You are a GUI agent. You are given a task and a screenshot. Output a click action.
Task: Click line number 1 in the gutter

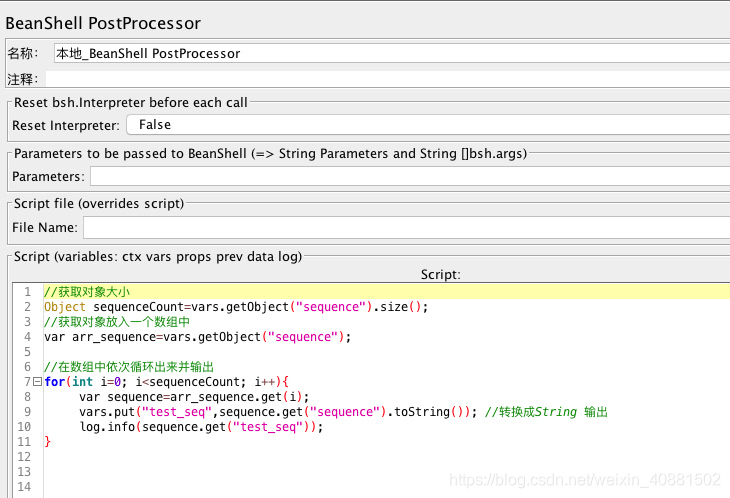click(27, 292)
